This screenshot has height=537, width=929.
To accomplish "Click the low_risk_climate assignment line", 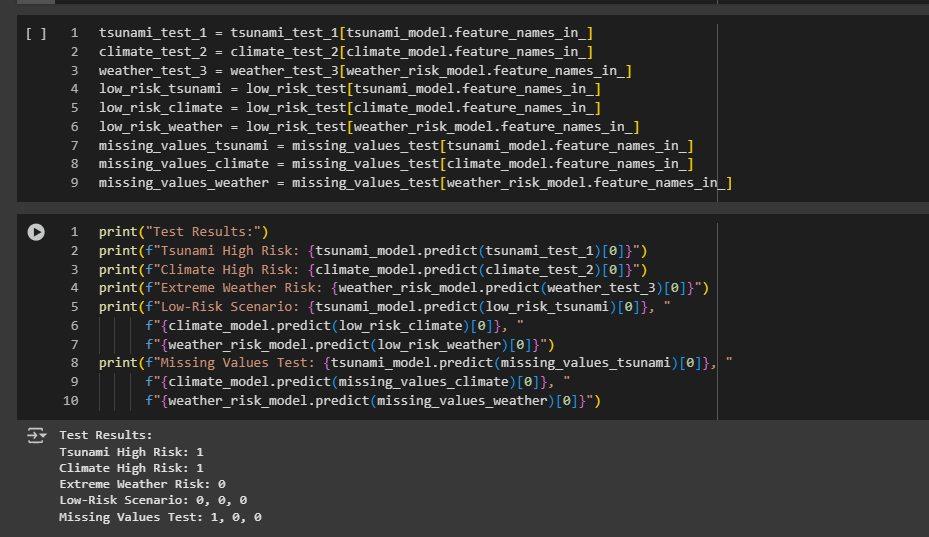I will [350, 108].
